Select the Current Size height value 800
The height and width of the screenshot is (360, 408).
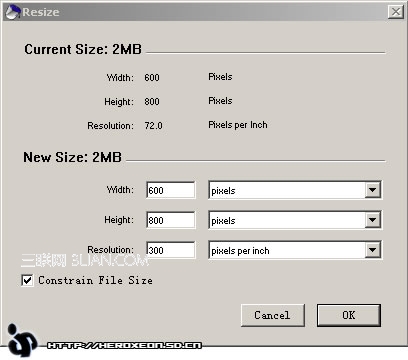point(152,102)
